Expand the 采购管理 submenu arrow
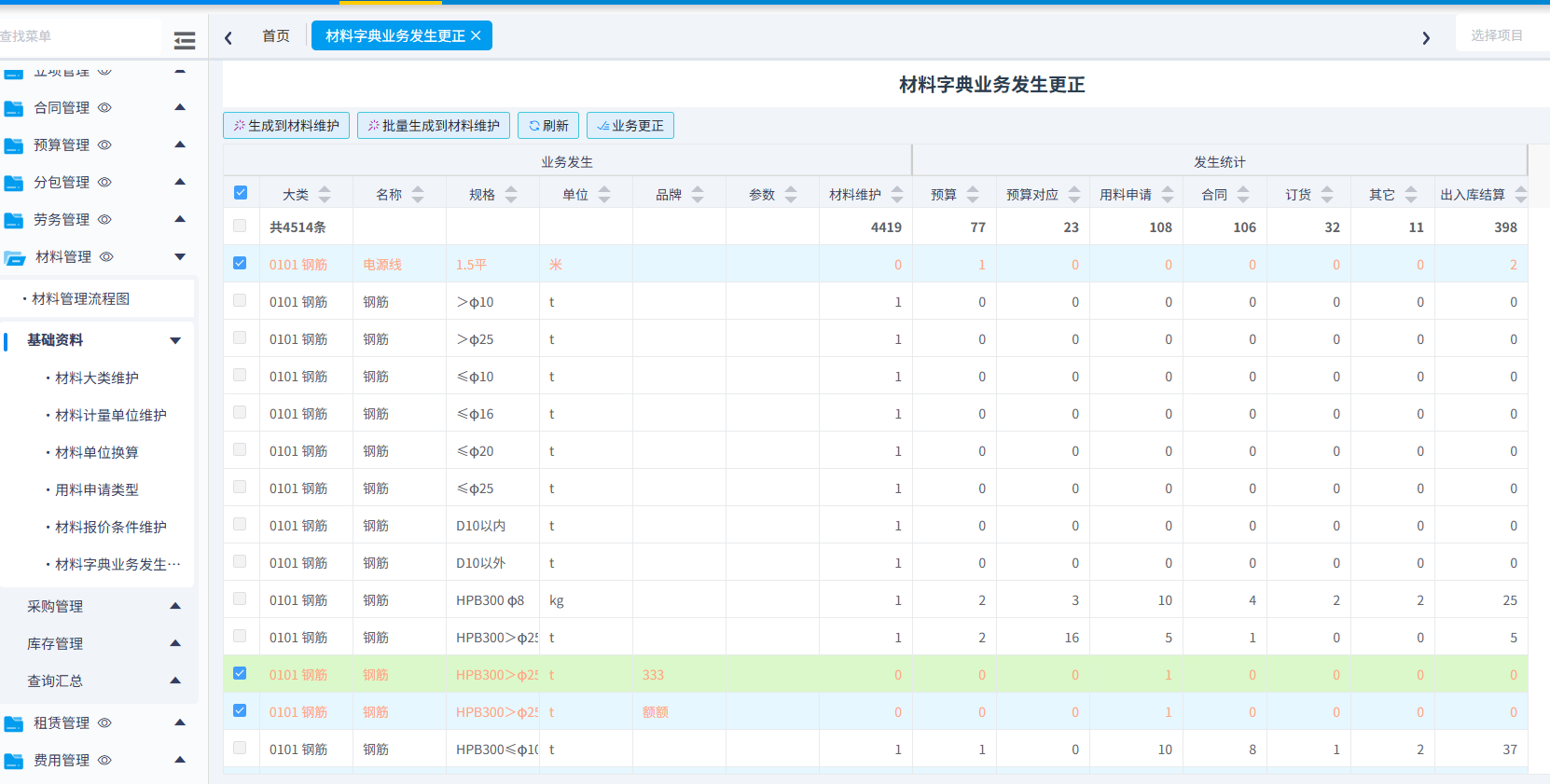This screenshot has width=1550, height=784. (x=175, y=606)
